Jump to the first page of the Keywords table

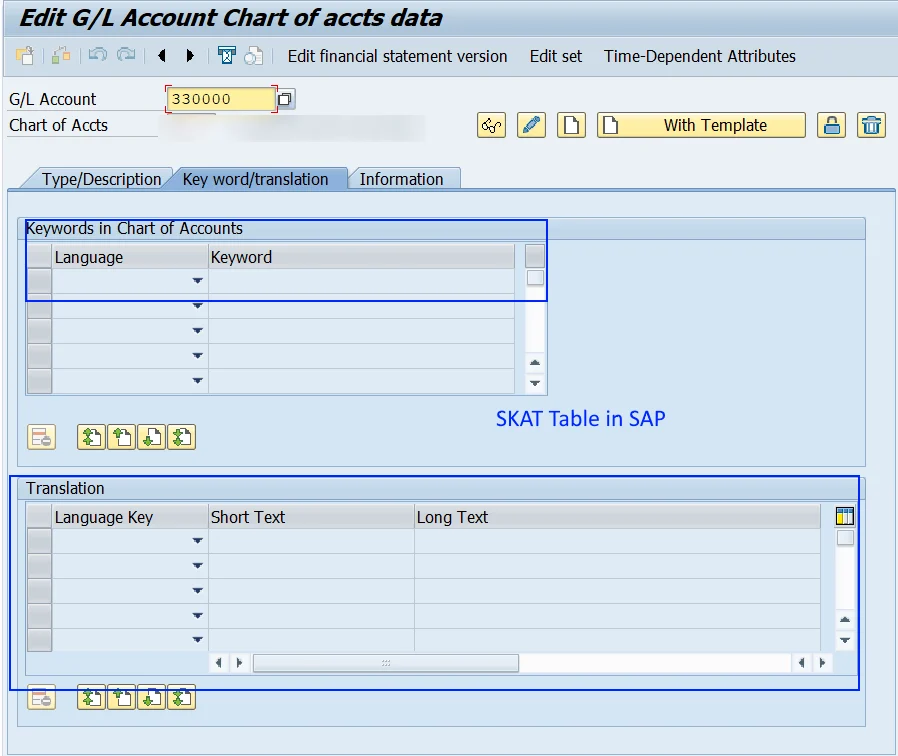coord(92,438)
